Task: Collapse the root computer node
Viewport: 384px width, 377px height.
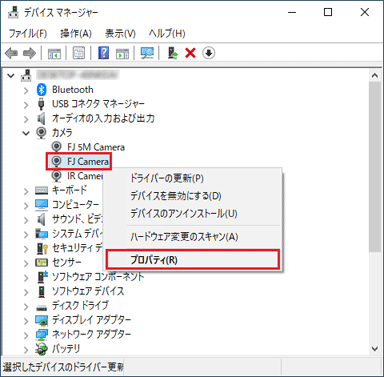Action: coord(11,76)
